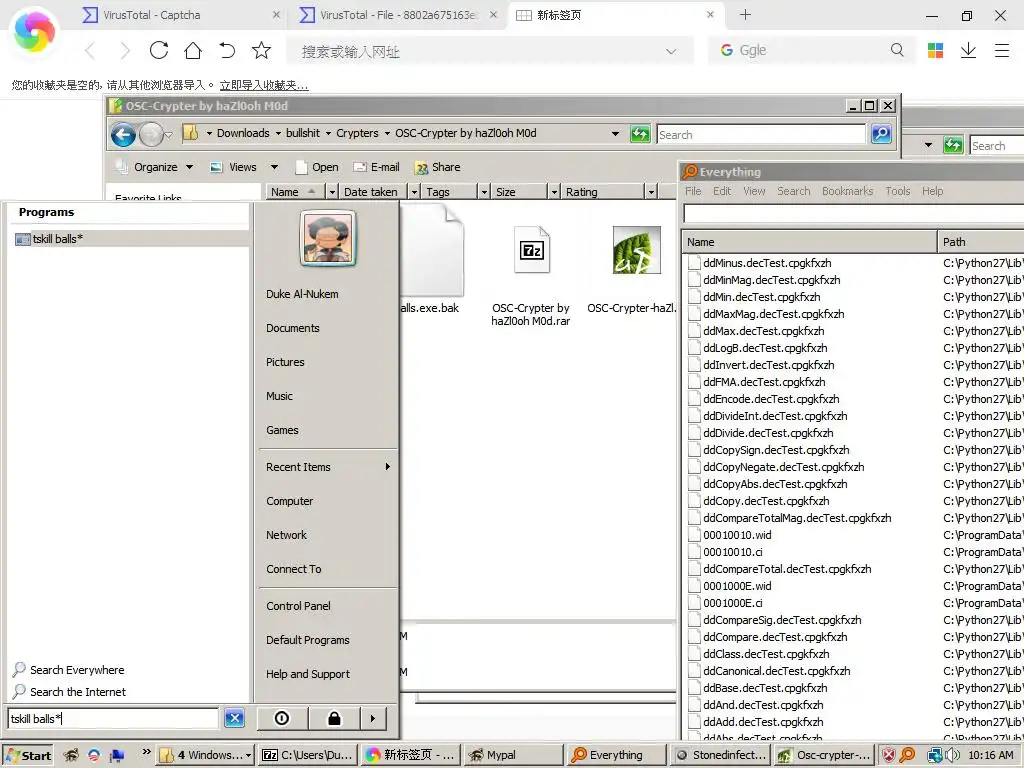The height and width of the screenshot is (768, 1024).
Task: Click the network tray icon
Action: tap(935, 755)
